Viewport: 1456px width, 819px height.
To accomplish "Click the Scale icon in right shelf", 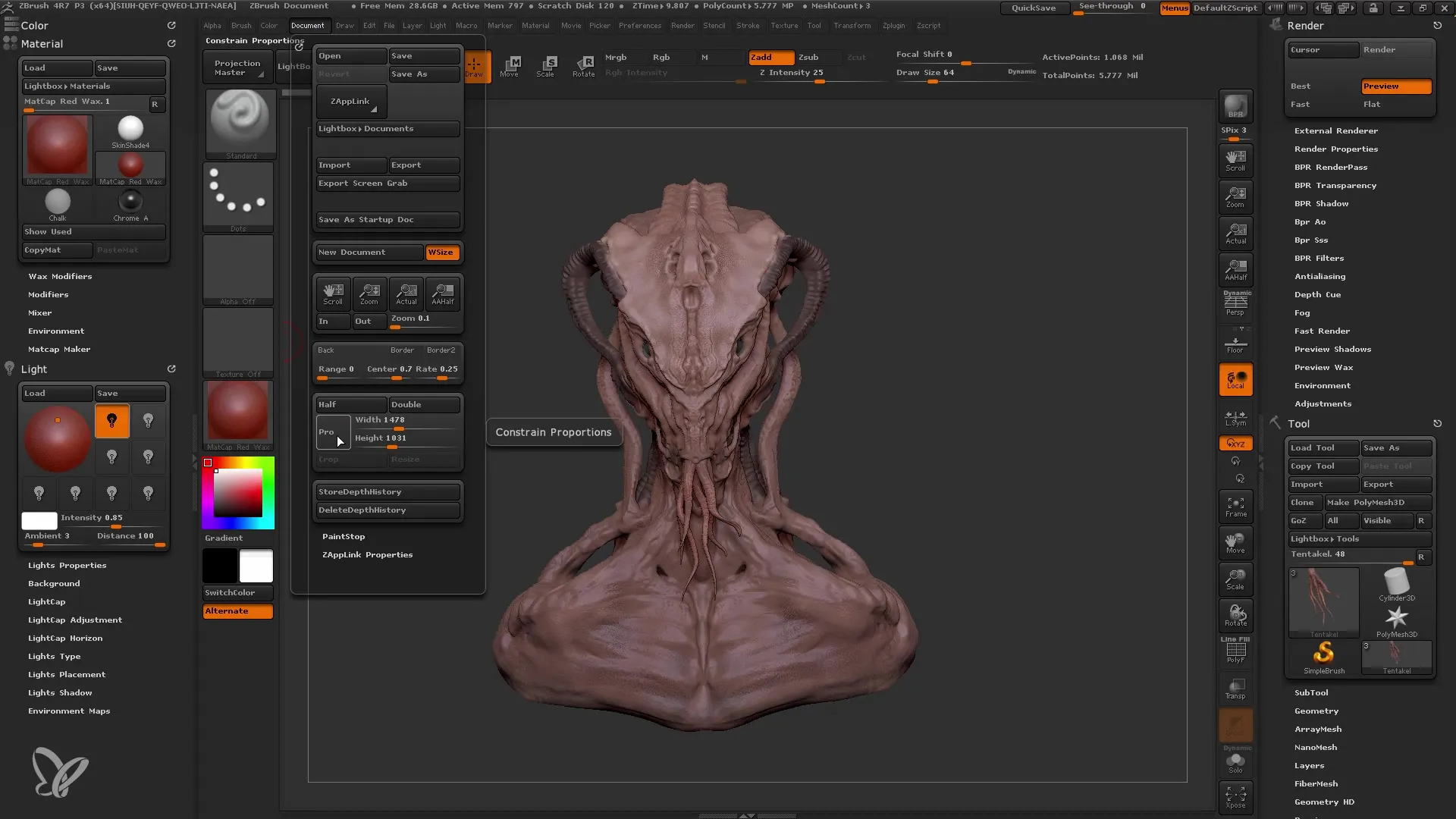I will 1235,579.
